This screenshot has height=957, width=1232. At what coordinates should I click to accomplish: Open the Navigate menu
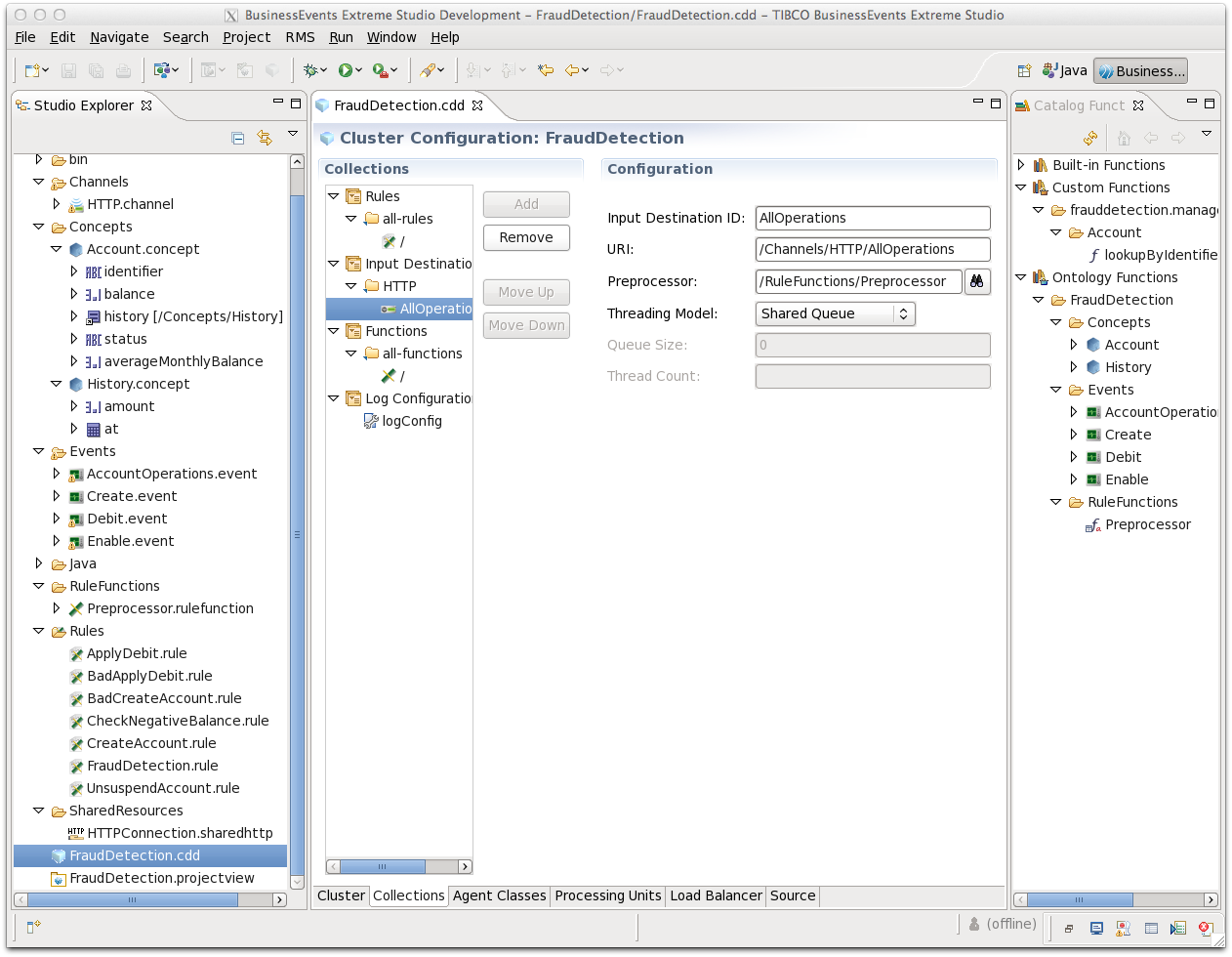[x=119, y=37]
